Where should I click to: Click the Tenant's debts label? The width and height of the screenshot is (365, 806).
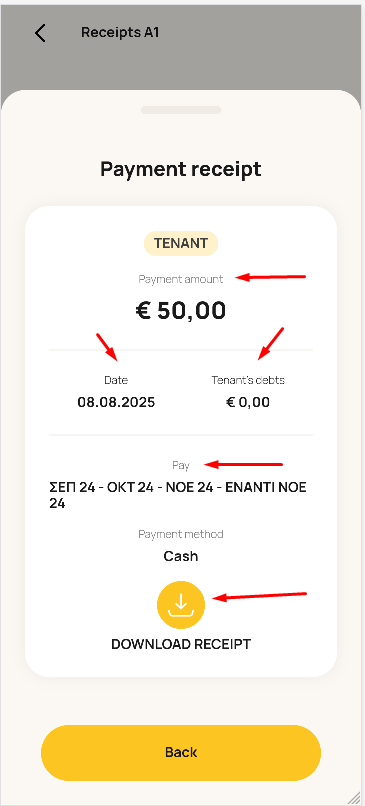tap(248, 380)
